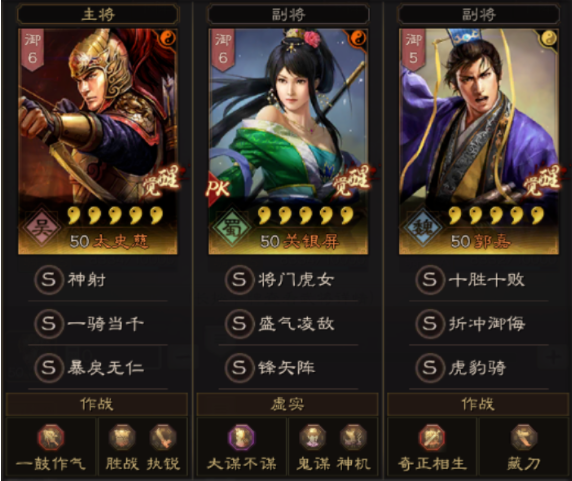Open the 太史慈 general card

[98, 141]
